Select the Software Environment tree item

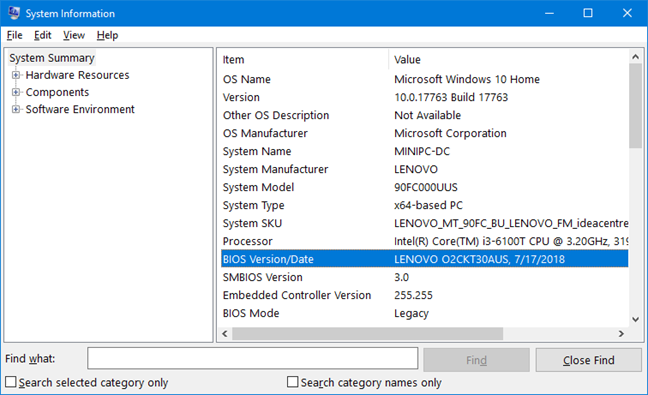coord(80,109)
